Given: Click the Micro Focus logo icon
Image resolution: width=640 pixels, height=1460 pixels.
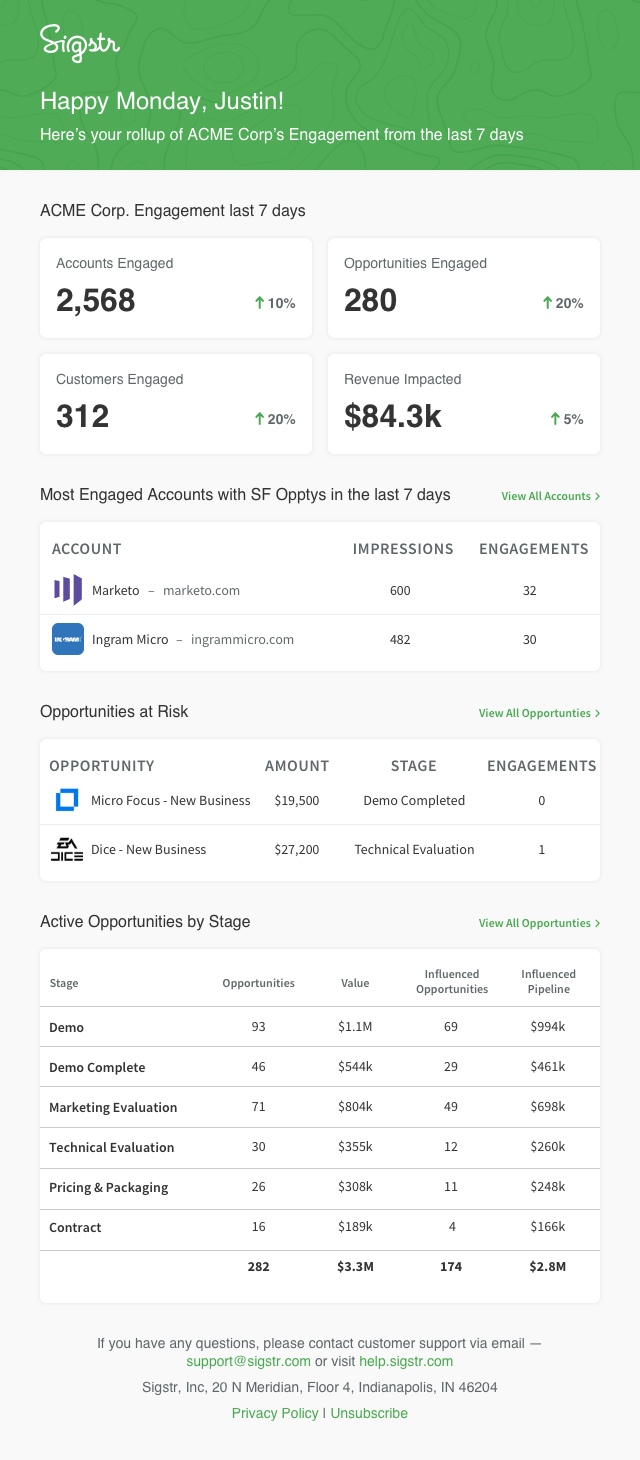Looking at the screenshot, I should [x=67, y=800].
